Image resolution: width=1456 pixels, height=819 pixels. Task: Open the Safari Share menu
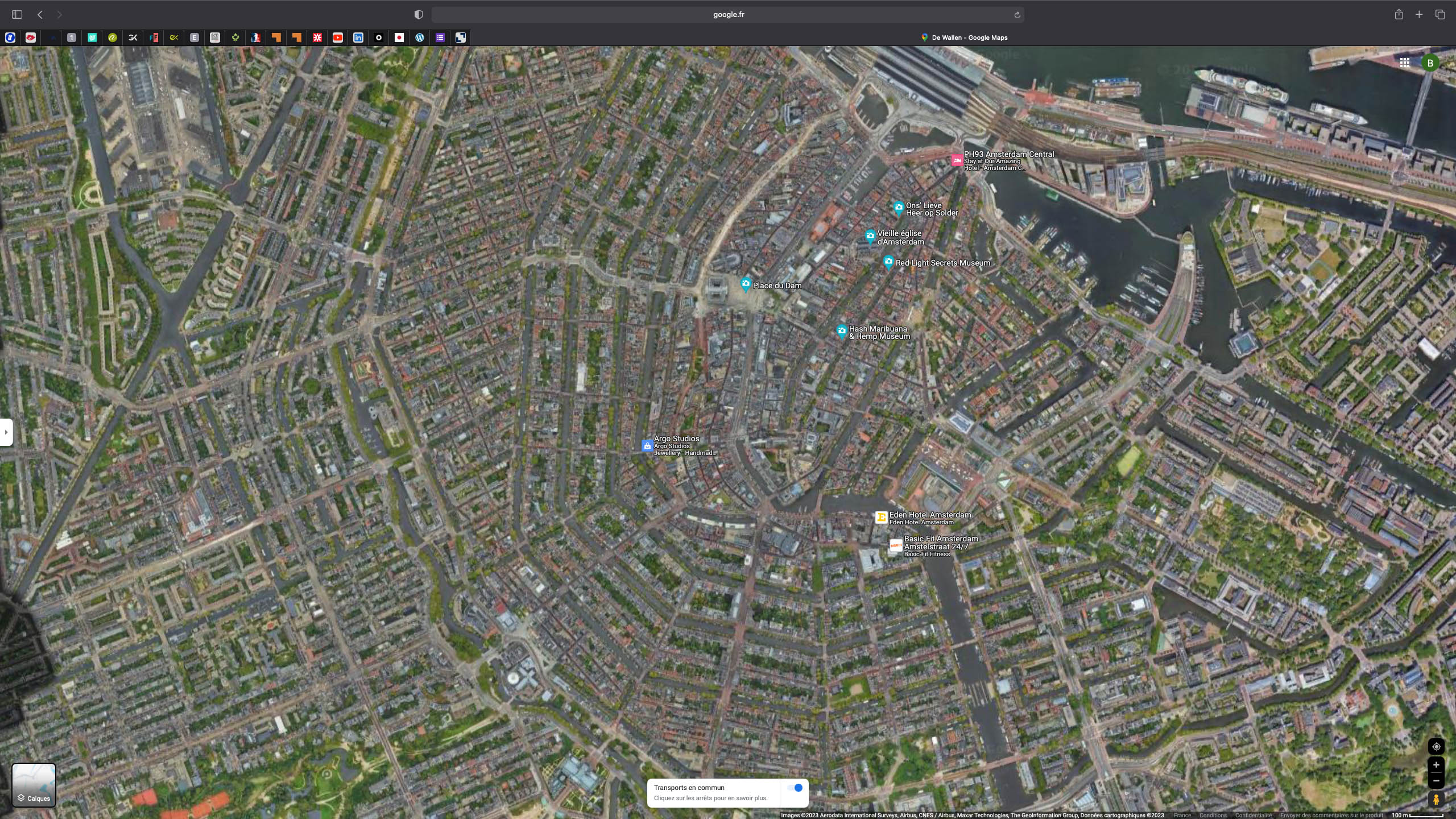[1399, 14]
